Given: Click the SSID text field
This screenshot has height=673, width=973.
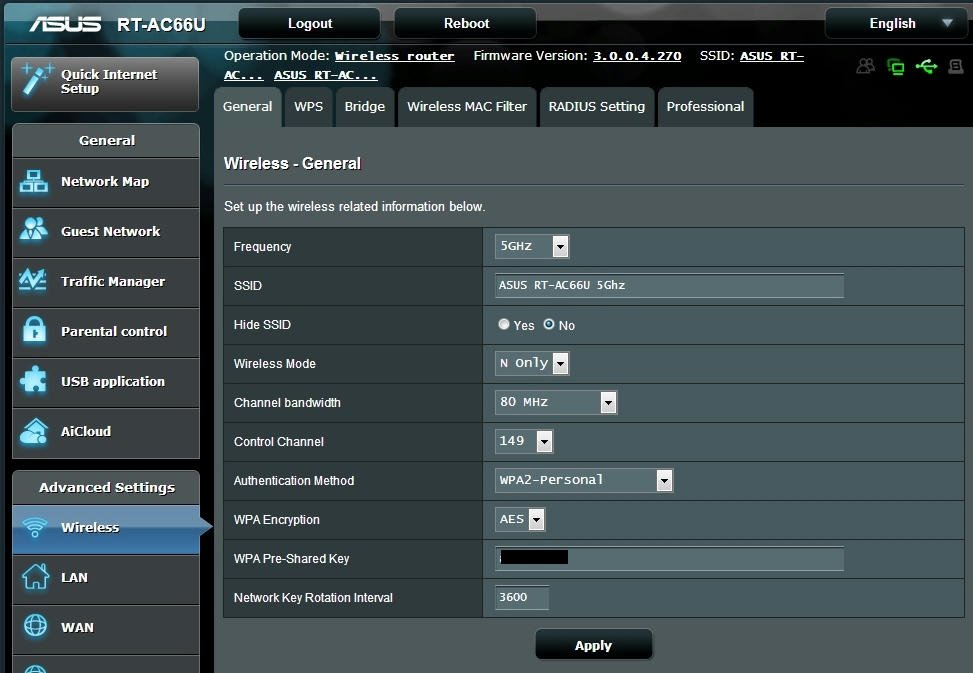Looking at the screenshot, I should click(x=670, y=285).
